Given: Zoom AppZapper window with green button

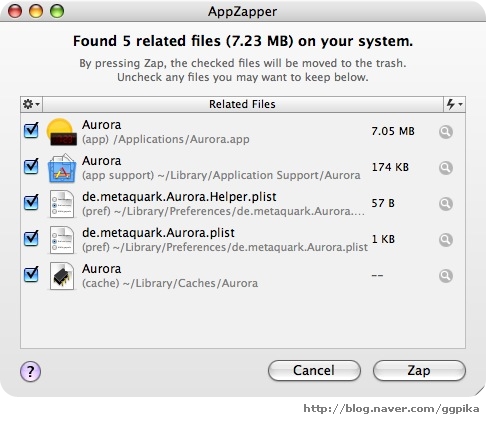Looking at the screenshot, I should coord(57,11).
